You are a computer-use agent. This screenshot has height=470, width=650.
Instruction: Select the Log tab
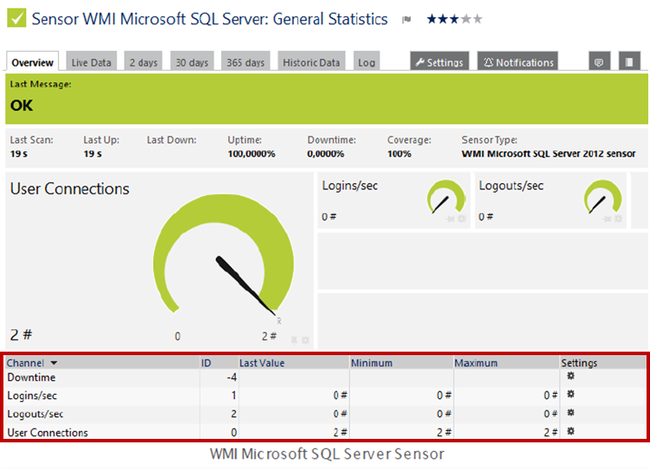(x=367, y=62)
